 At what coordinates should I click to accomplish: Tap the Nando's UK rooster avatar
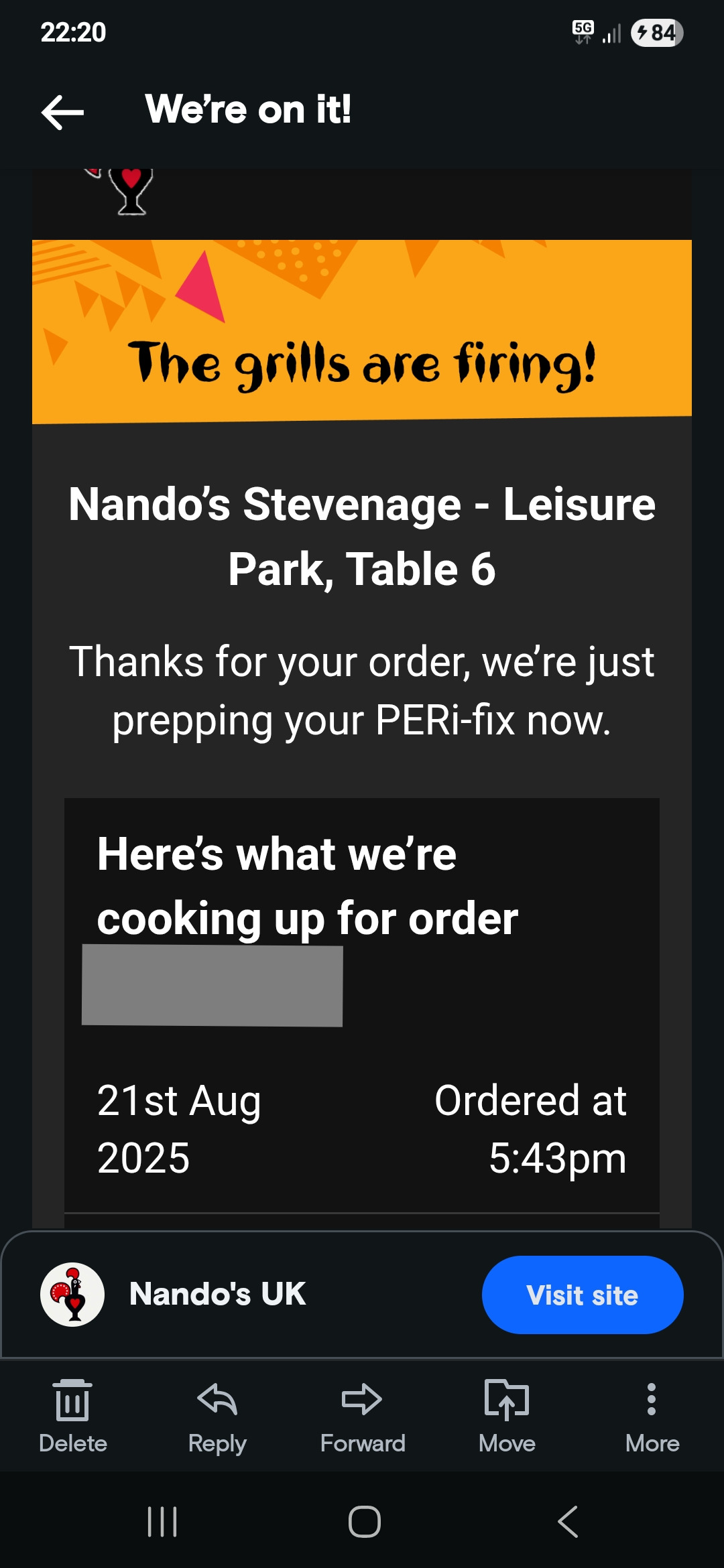coord(72,1295)
